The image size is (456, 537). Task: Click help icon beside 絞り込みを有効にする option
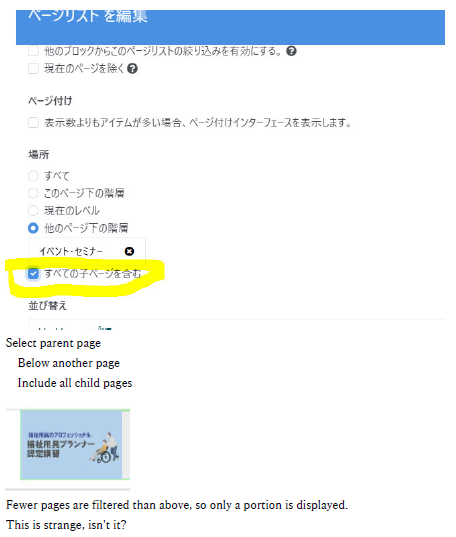(x=291, y=51)
